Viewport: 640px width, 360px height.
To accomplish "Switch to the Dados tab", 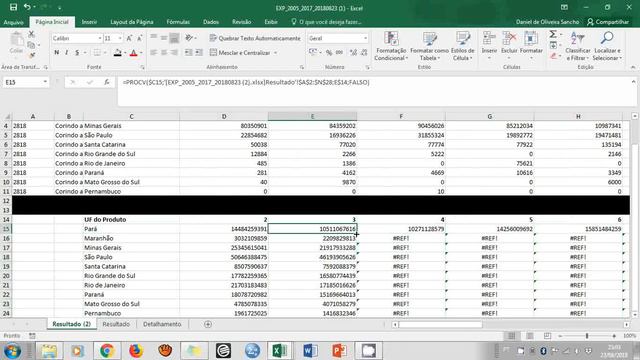I will pyautogui.click(x=211, y=22).
